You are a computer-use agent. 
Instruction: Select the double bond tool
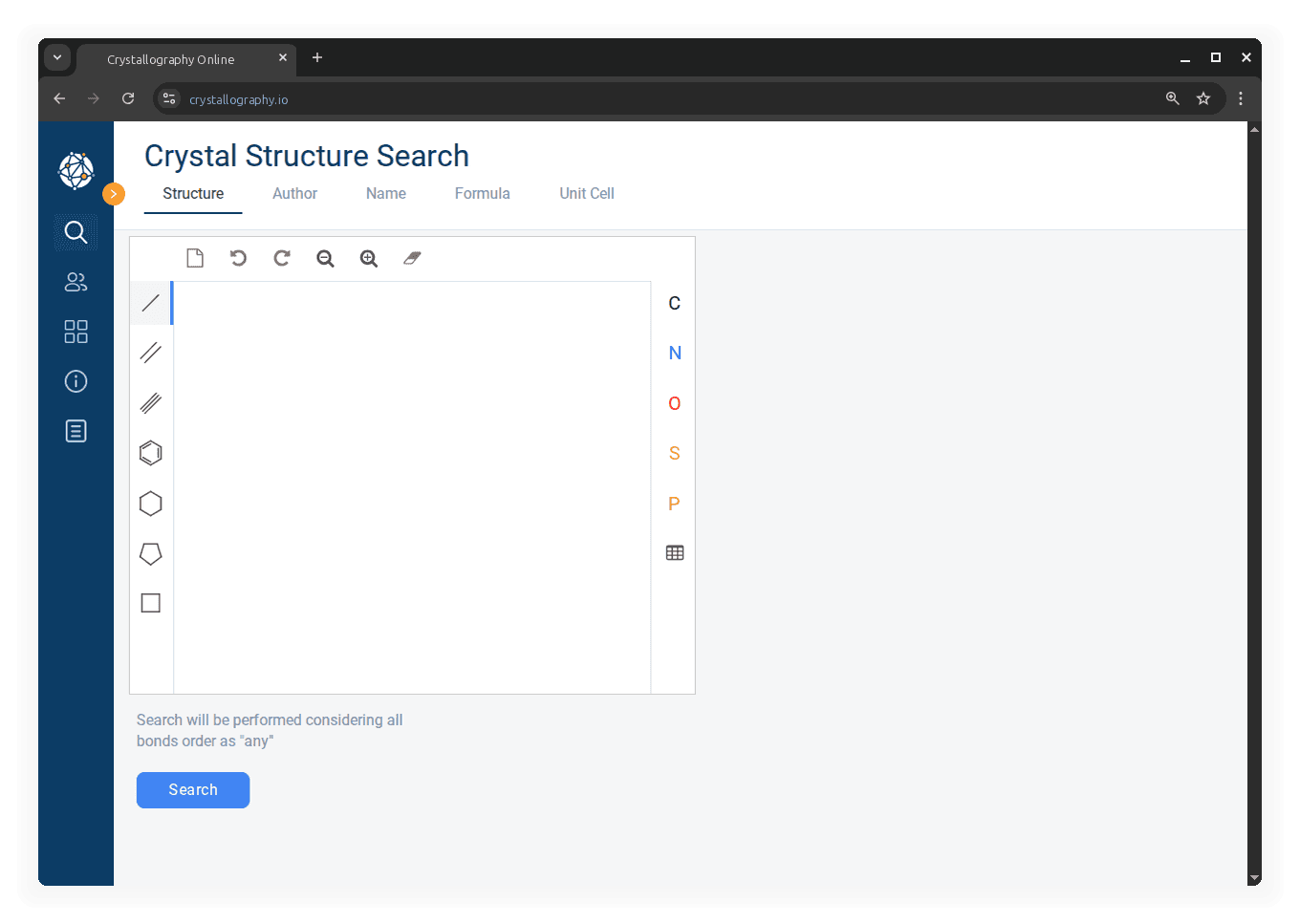pos(151,353)
